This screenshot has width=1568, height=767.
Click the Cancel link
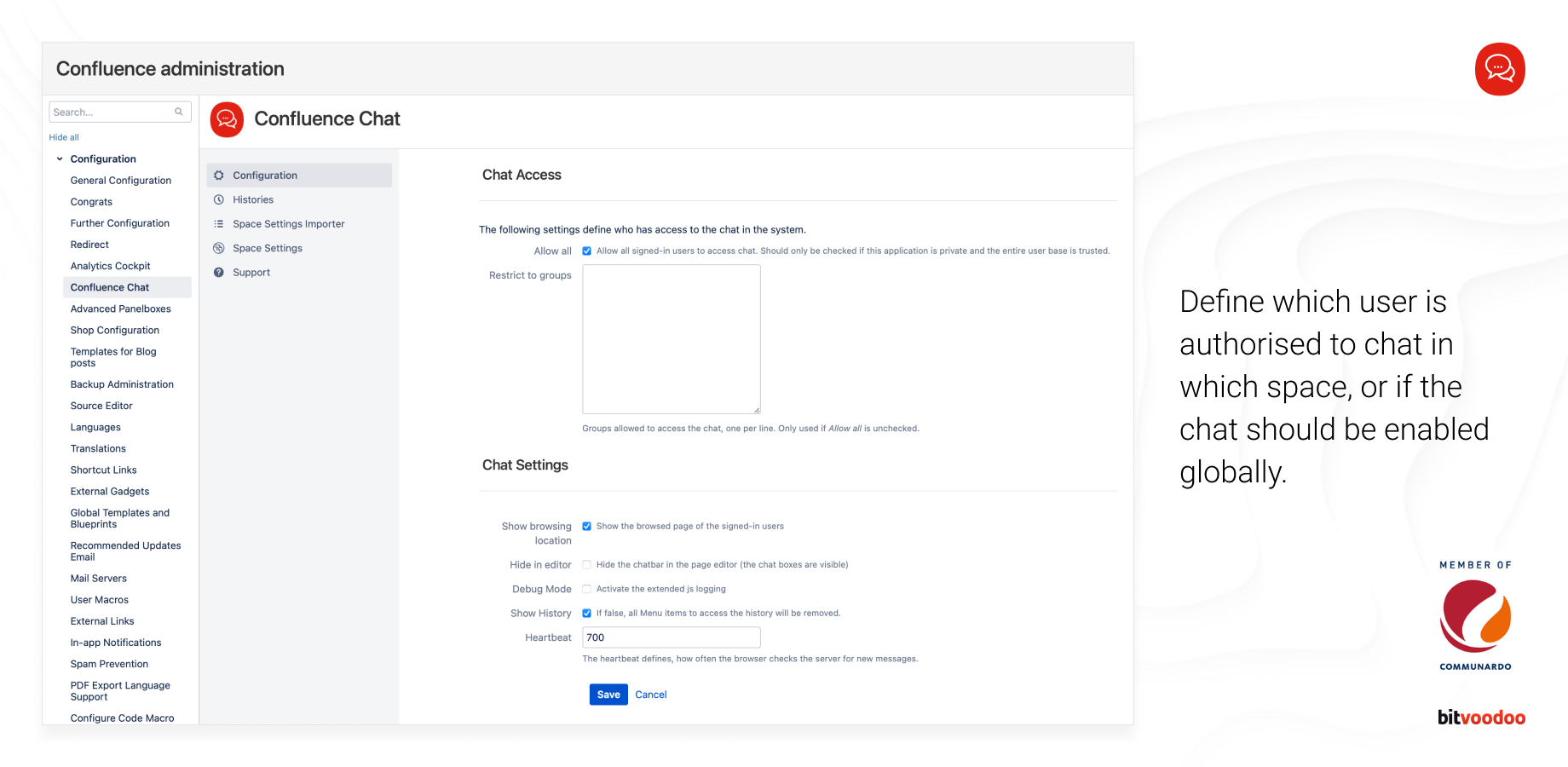pyautogui.click(x=651, y=695)
